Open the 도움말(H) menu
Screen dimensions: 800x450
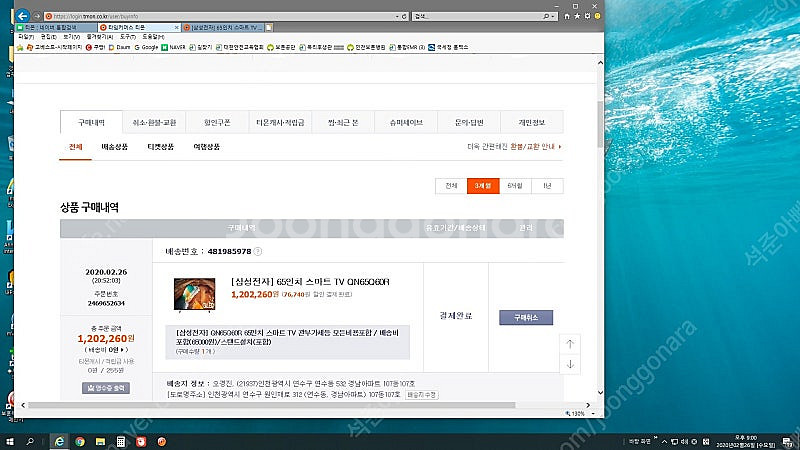(x=153, y=37)
